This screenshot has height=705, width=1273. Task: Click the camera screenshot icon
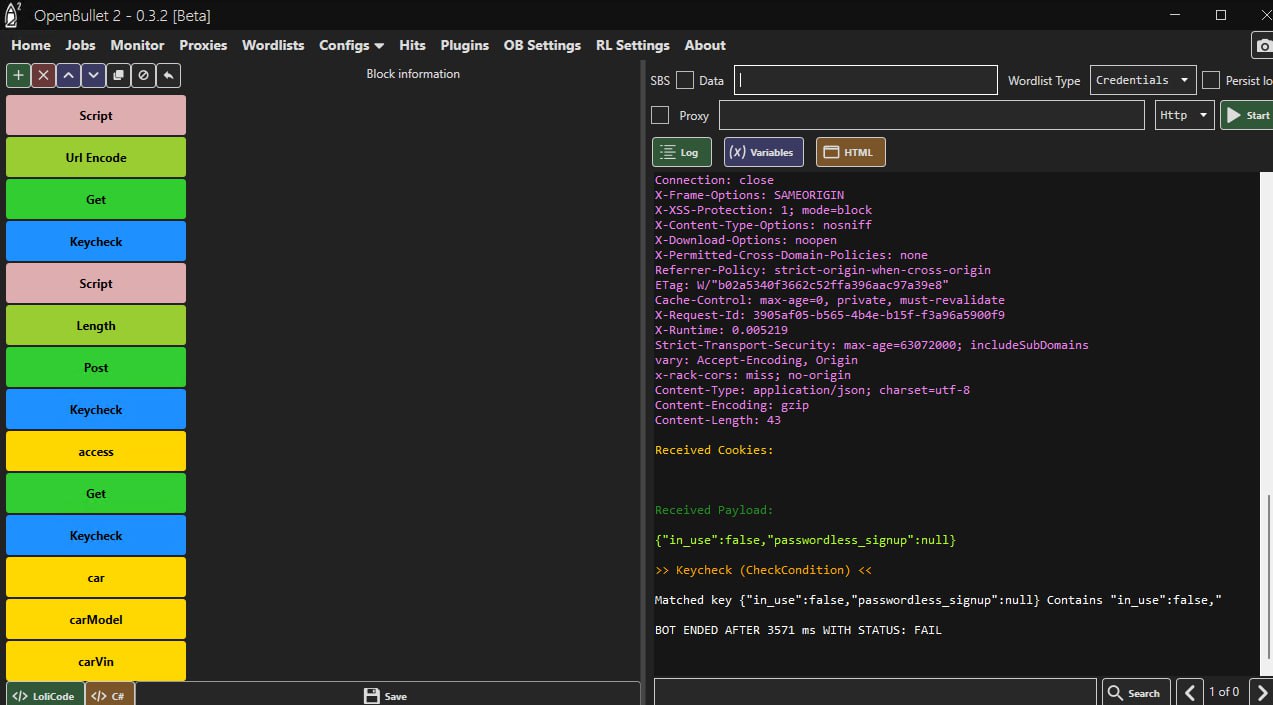click(1263, 45)
